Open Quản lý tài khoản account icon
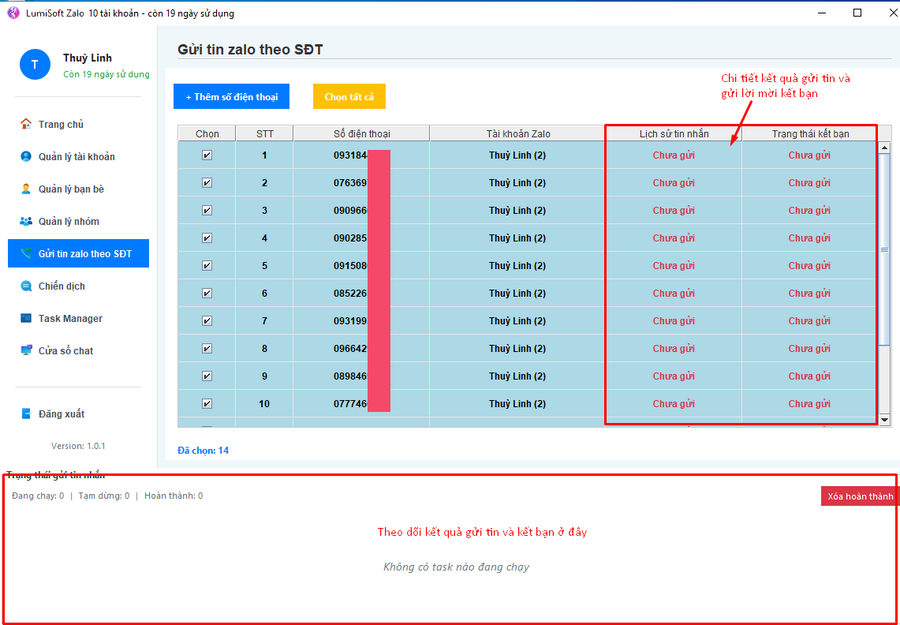900x625 pixels. pyautogui.click(x=26, y=157)
